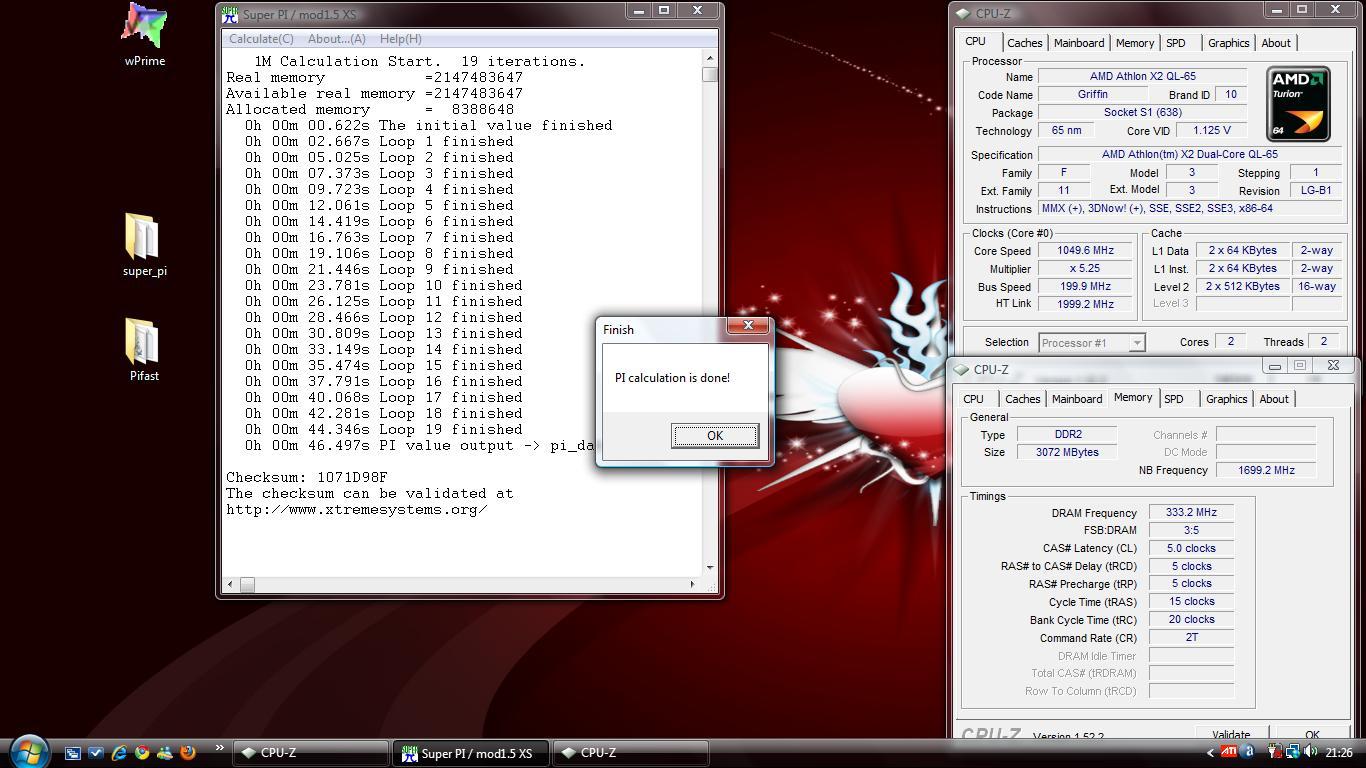Open Windows Live Messenger quick launch icon

point(165,753)
